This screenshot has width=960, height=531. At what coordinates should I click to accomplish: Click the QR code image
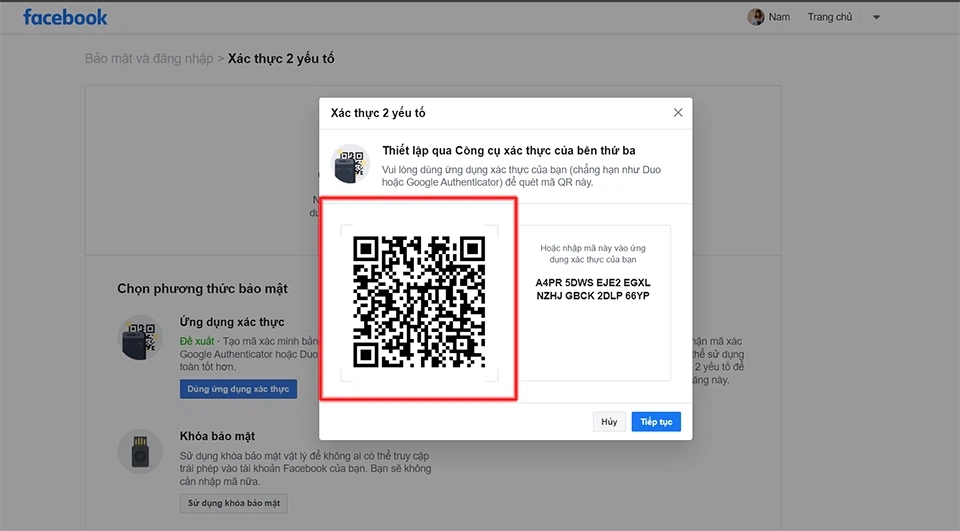419,302
